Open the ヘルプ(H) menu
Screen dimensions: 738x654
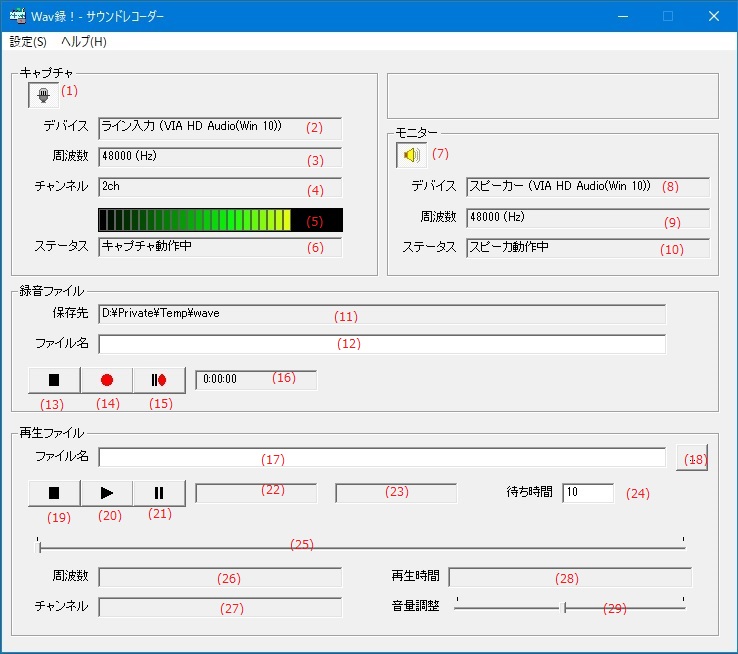(84, 42)
